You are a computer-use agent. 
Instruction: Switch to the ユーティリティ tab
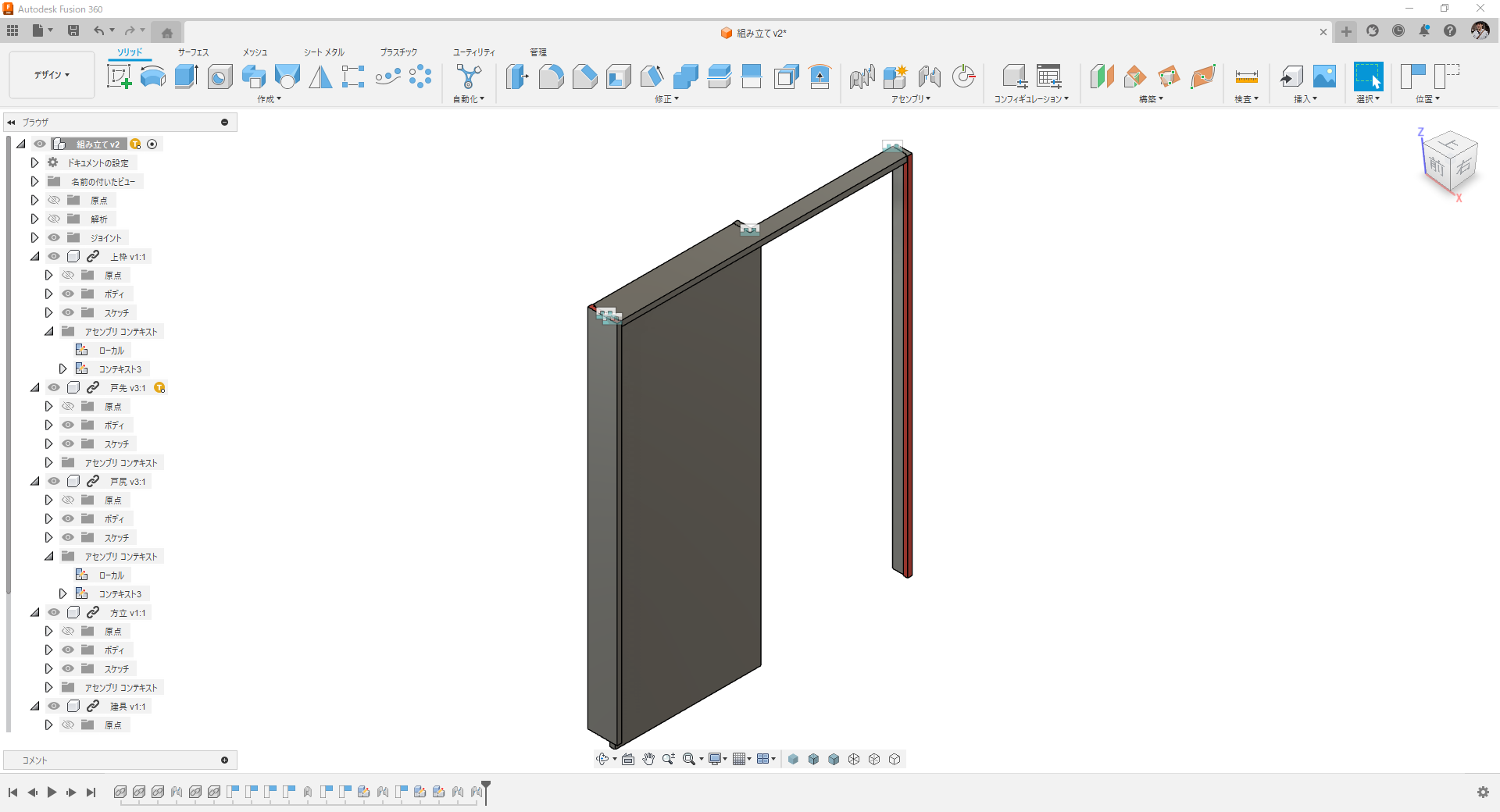tap(473, 52)
